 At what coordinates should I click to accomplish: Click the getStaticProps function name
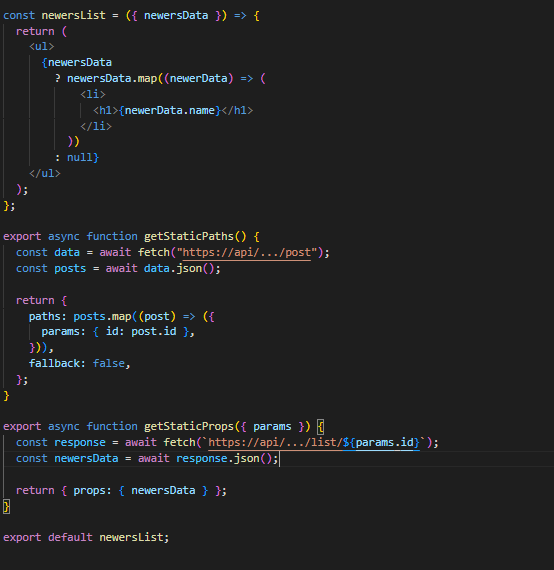click(189, 426)
